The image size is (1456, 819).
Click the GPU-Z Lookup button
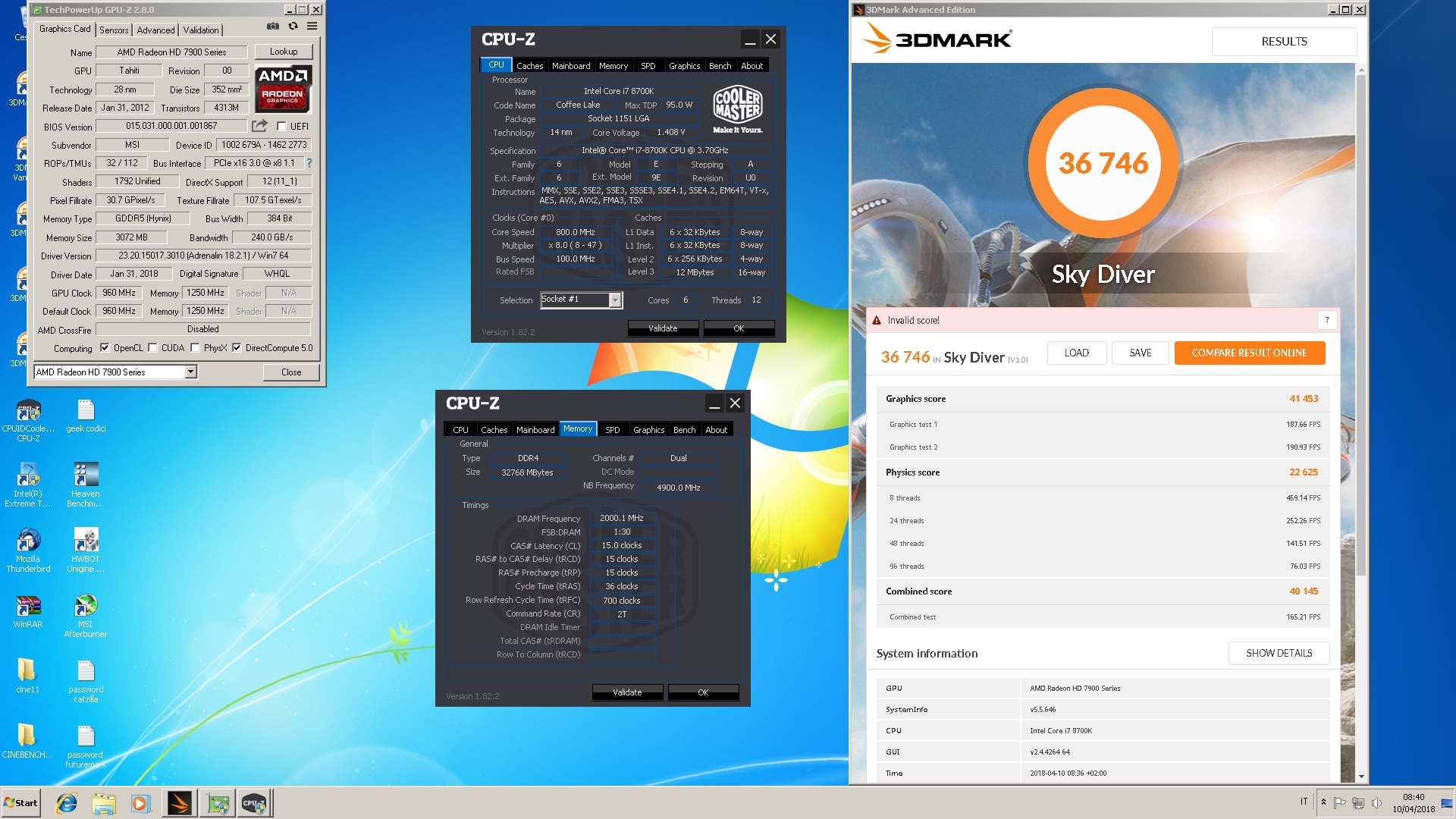(x=284, y=52)
